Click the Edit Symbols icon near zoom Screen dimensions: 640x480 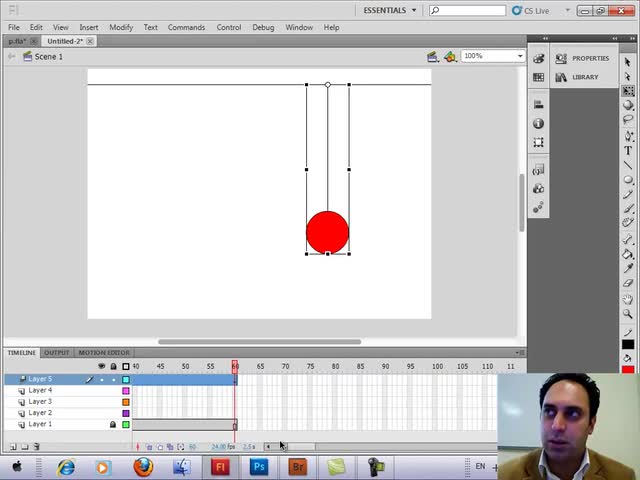[x=450, y=57]
